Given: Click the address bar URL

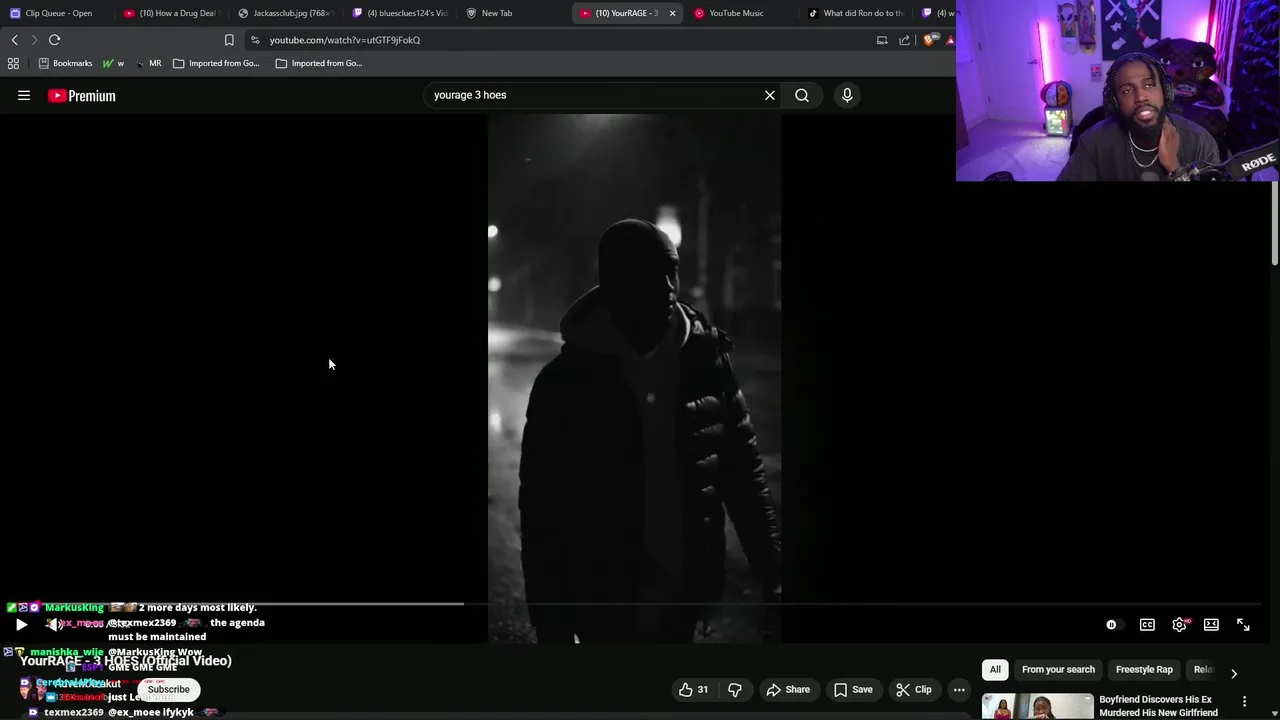Looking at the screenshot, I should 345,40.
